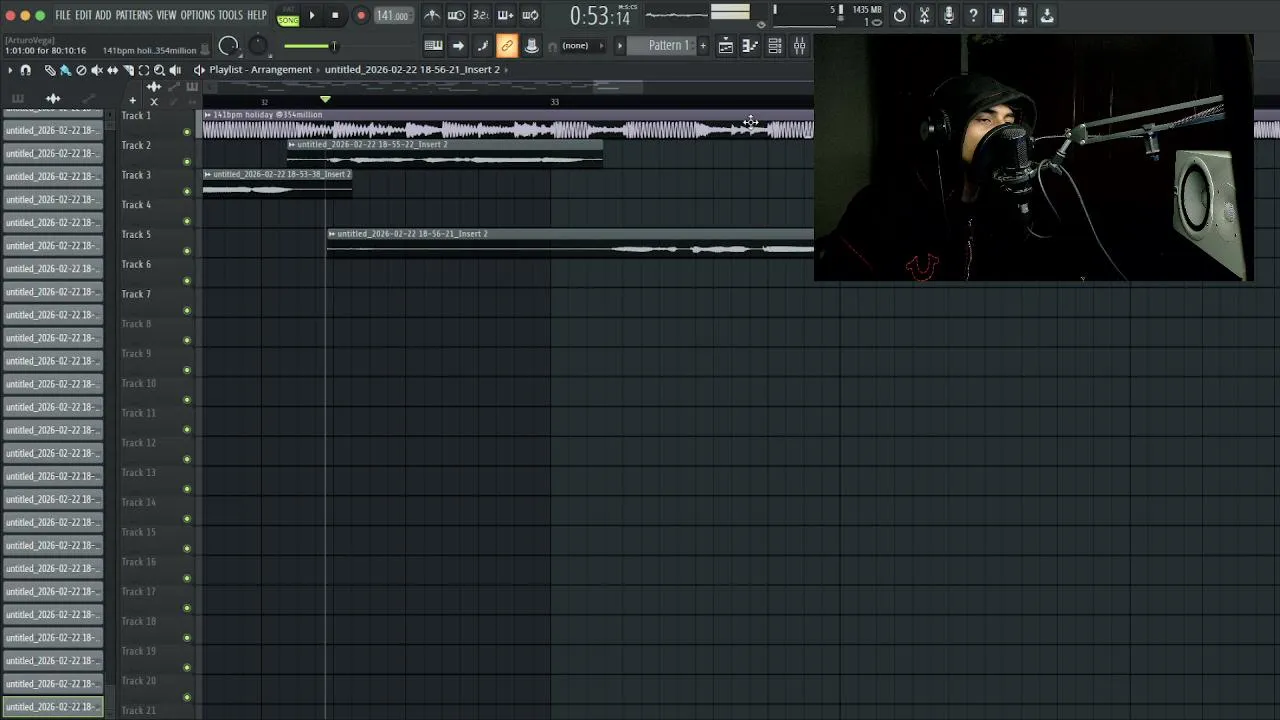Adjust the main volume knob
Screen dimensions: 1280x720
229,45
